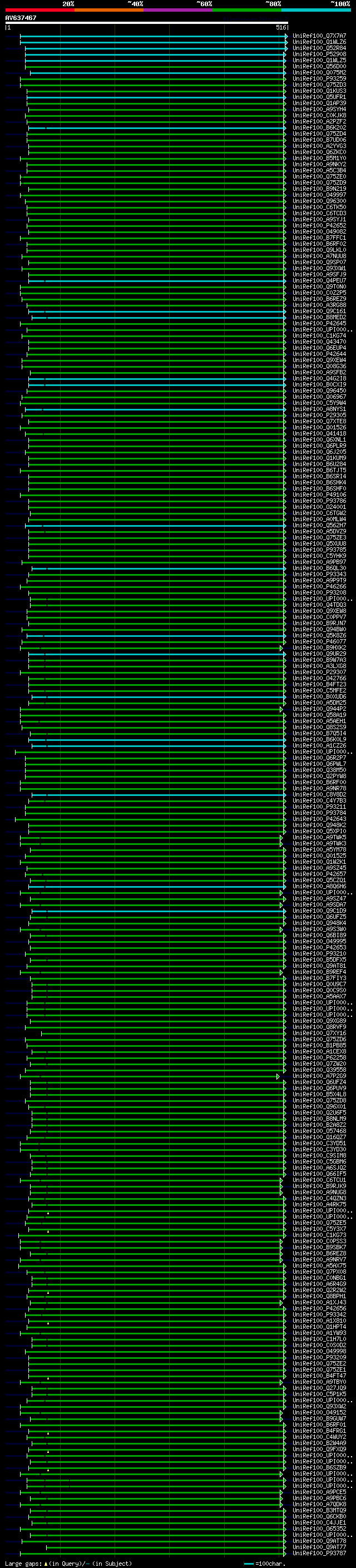Click the cyan alignment bar for UniRef100_Q5K8Z6

[156, 636]
